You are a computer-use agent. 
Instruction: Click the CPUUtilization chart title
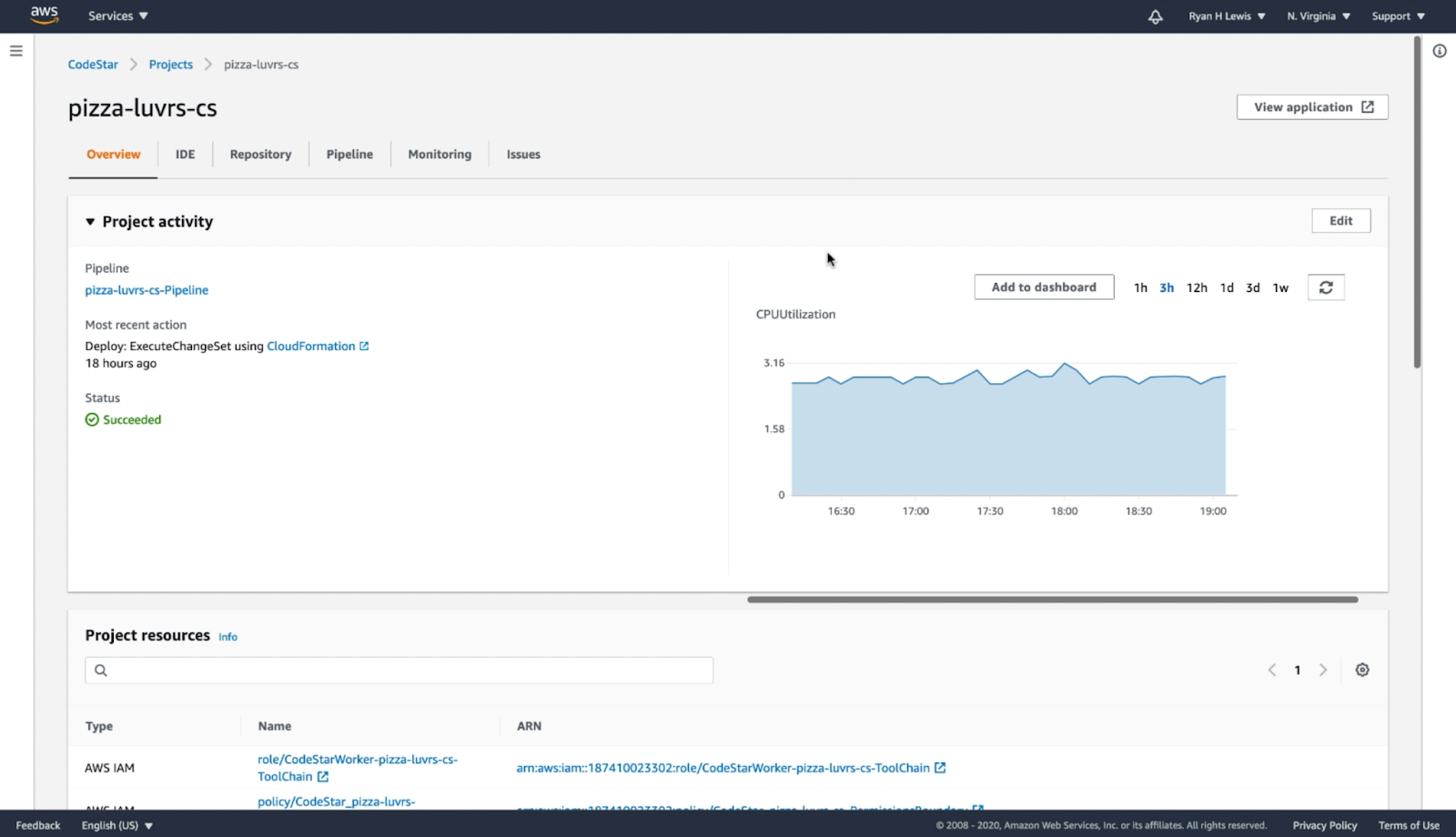tap(795, 314)
